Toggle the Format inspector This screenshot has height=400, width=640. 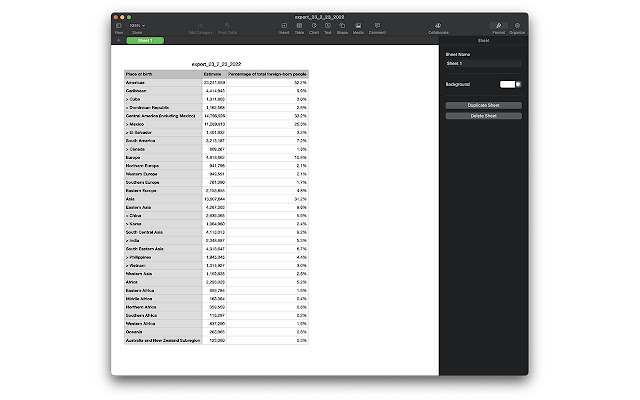pyautogui.click(x=498, y=25)
